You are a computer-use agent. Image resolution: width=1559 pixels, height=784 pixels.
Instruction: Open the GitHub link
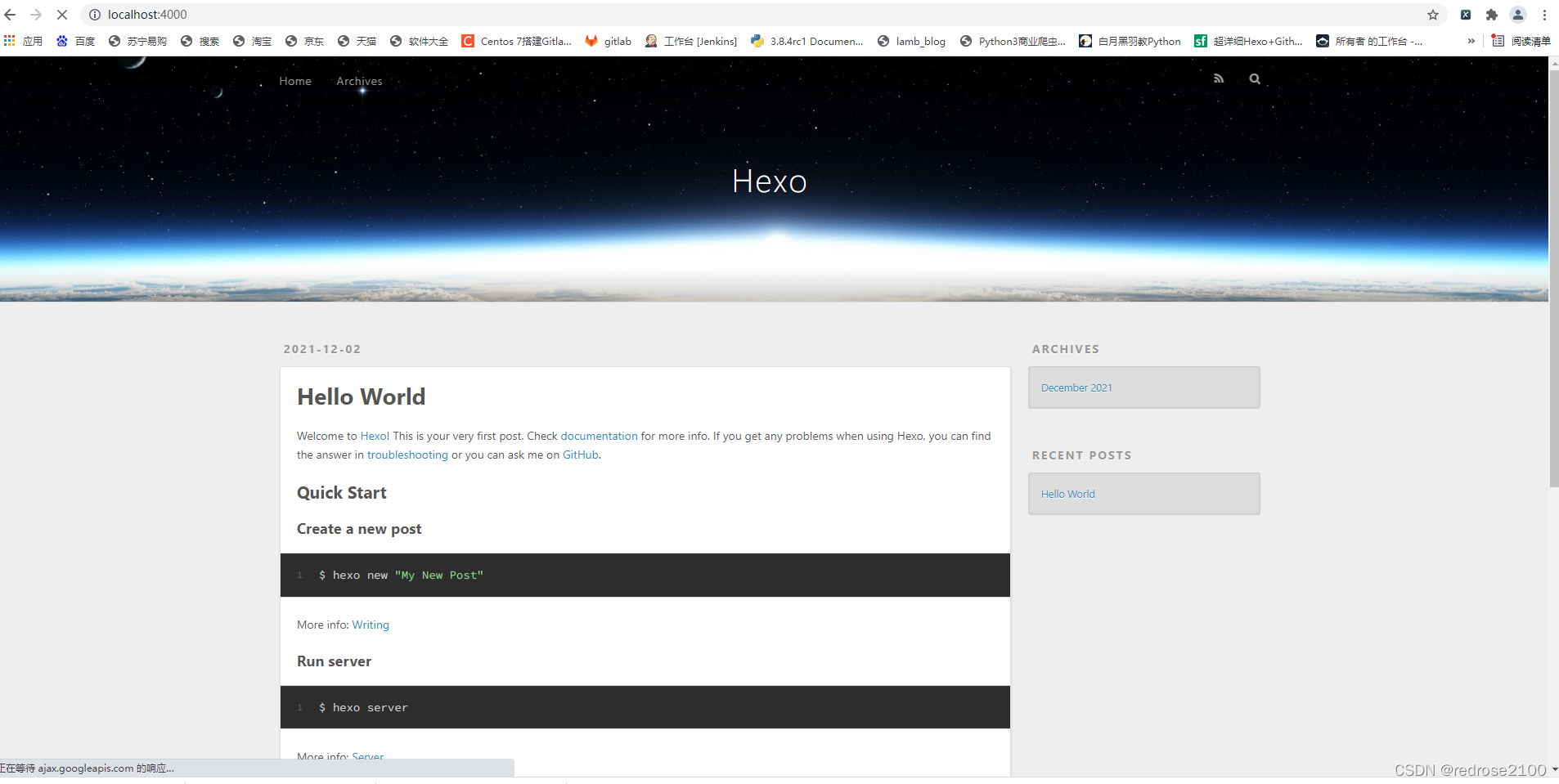581,455
